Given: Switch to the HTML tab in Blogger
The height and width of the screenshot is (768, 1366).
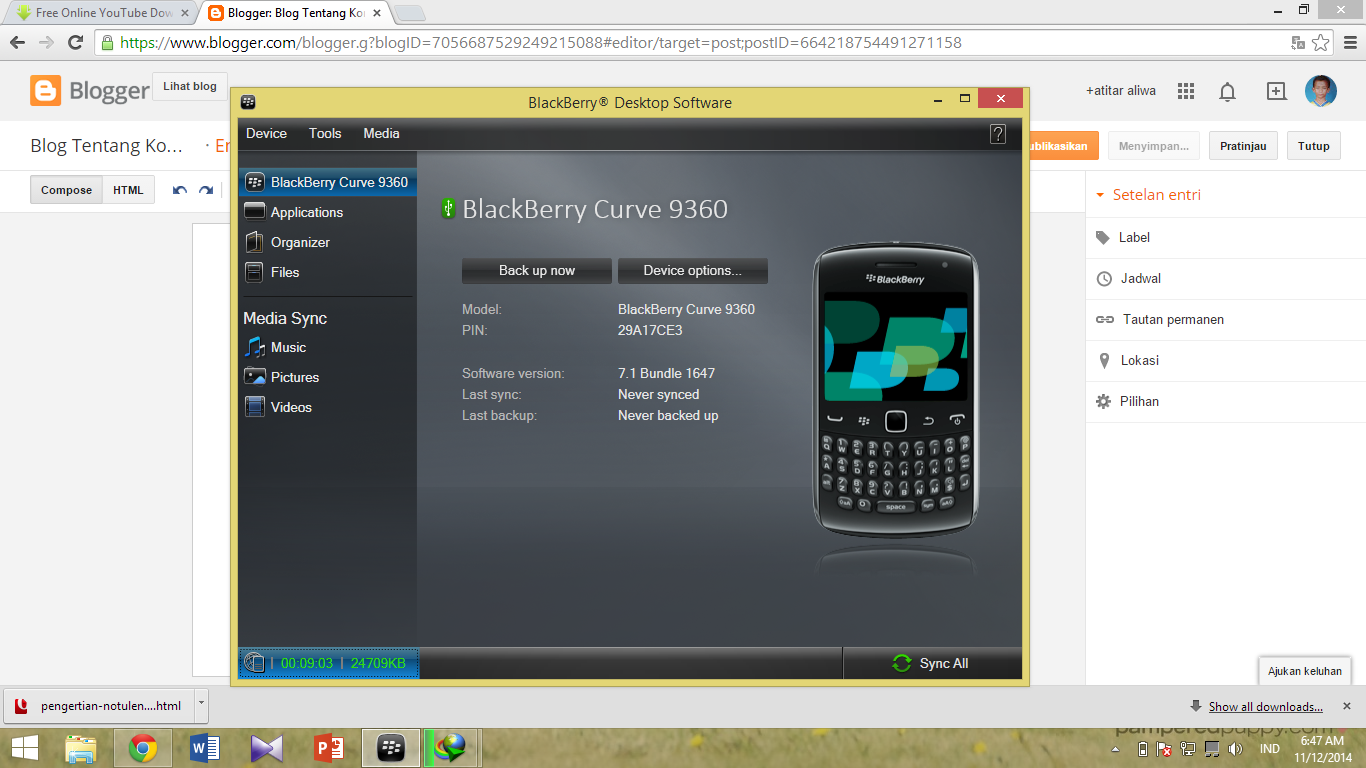Looking at the screenshot, I should (128, 189).
